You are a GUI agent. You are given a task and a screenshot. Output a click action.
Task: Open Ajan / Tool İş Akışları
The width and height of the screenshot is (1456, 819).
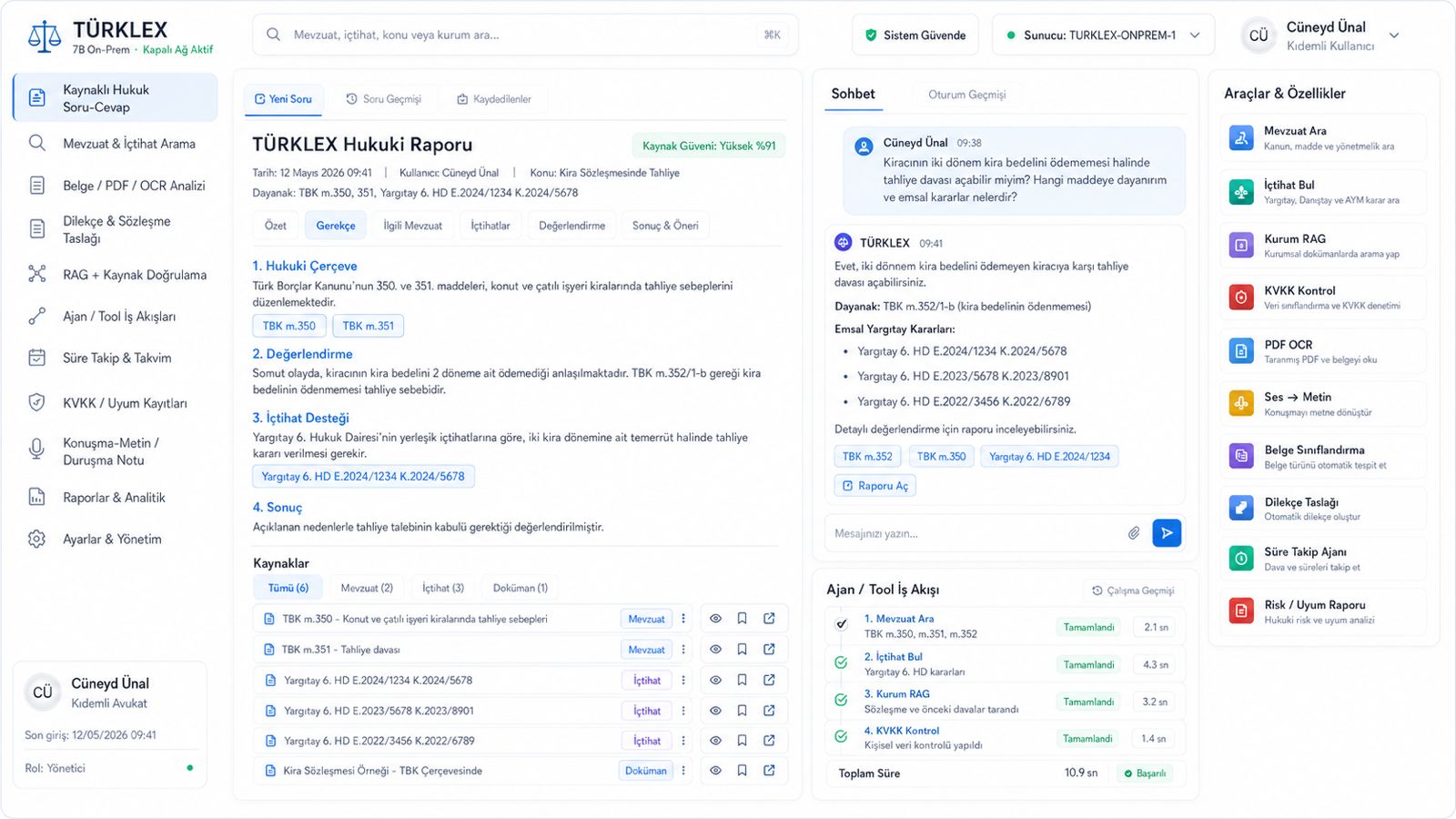click(115, 317)
